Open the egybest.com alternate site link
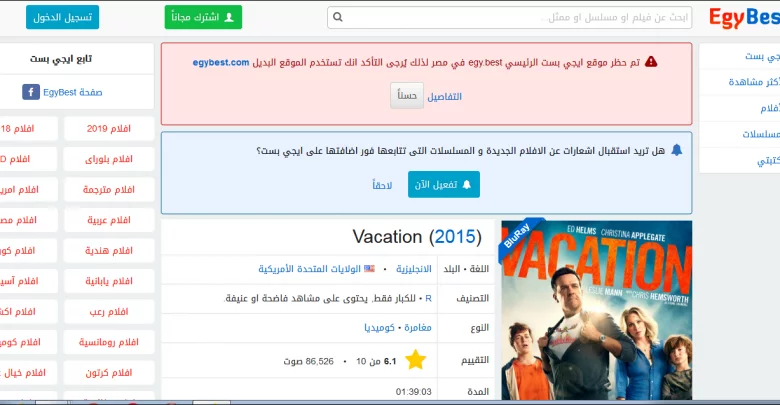Viewport: 780px width, 405px height. tap(221, 63)
